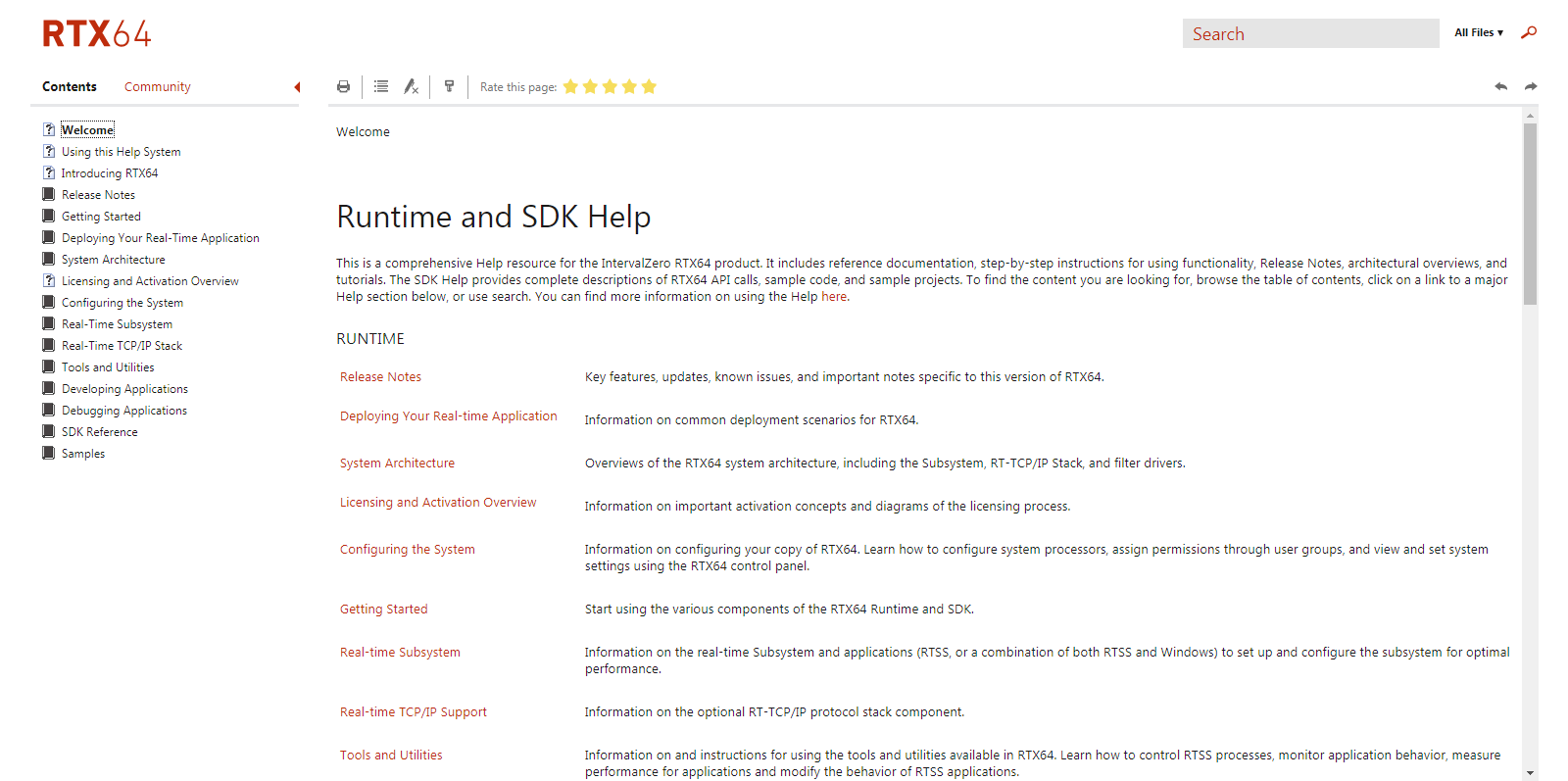Screen dimensions: 1568x781
Task: Expand the Tools and Utilities book
Action: [x=49, y=366]
